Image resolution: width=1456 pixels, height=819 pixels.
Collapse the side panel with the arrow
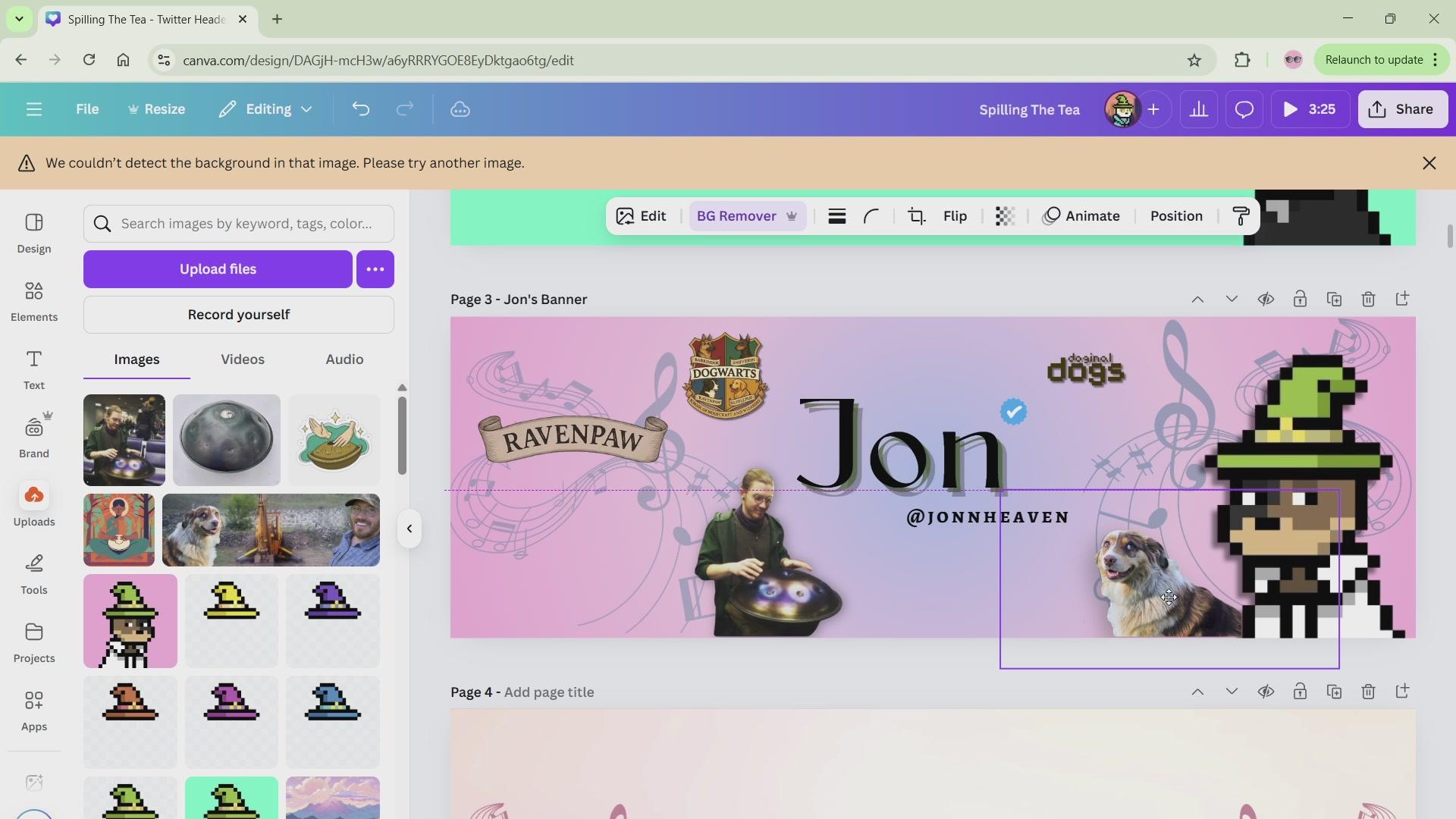coord(409,529)
